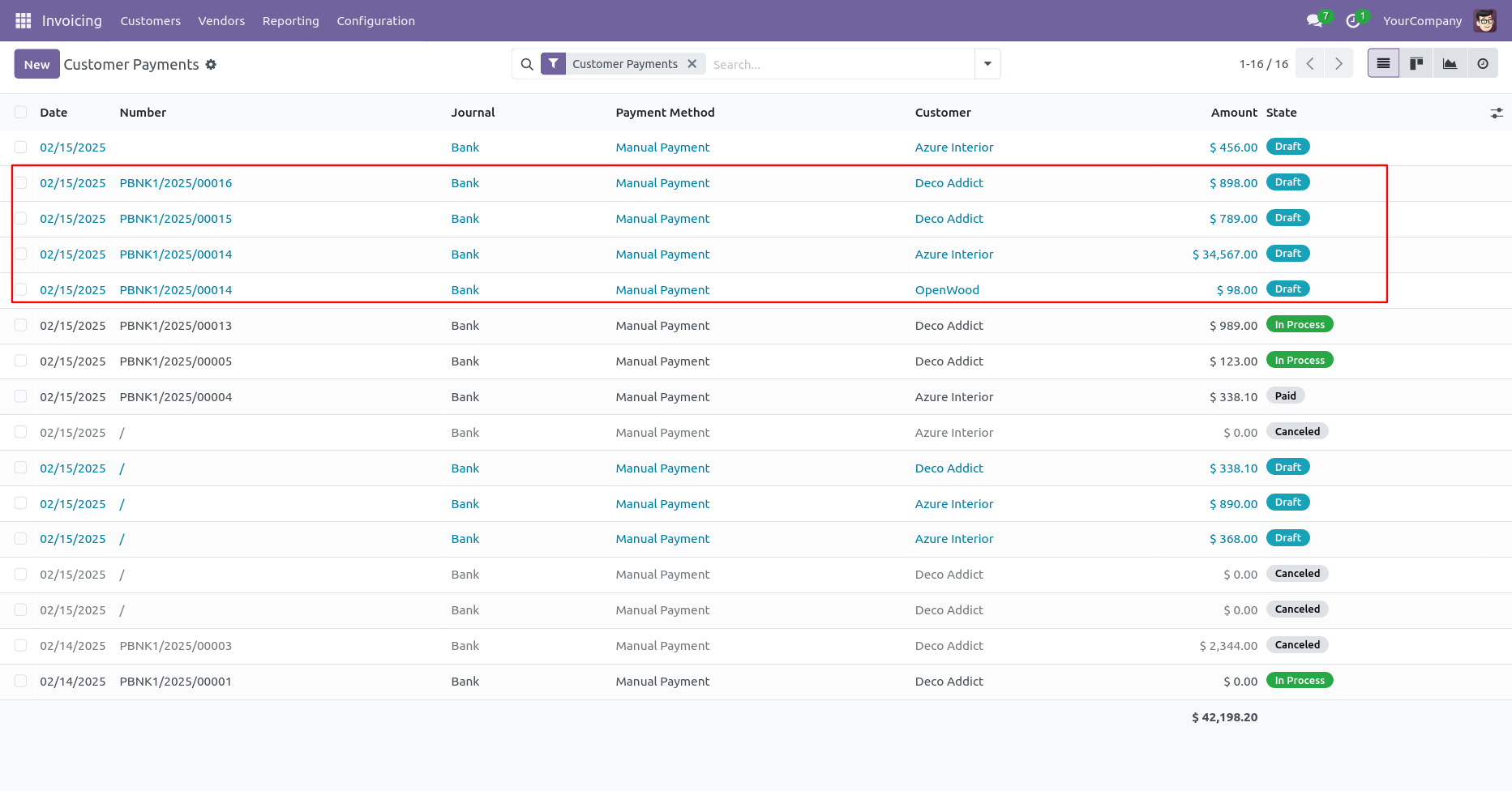Switch to activity view
The image size is (1512, 791).
[1483, 63]
